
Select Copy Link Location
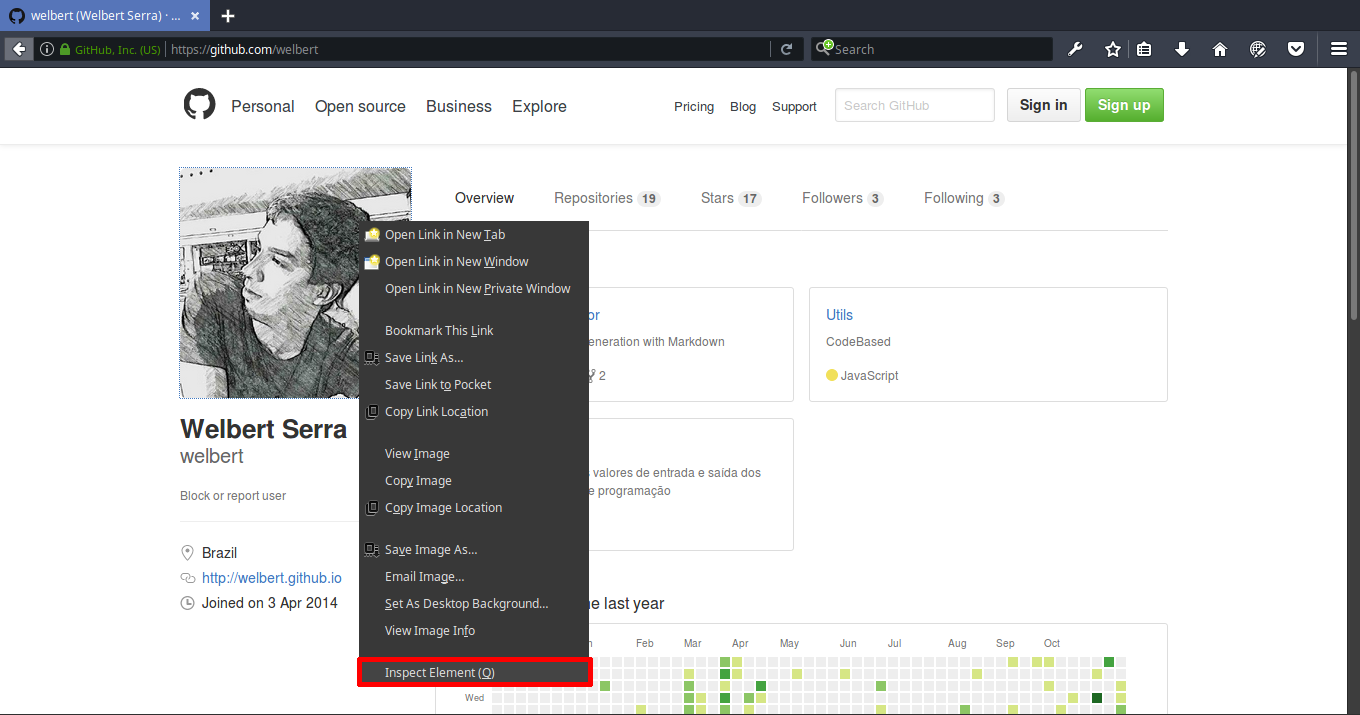coord(474,412)
